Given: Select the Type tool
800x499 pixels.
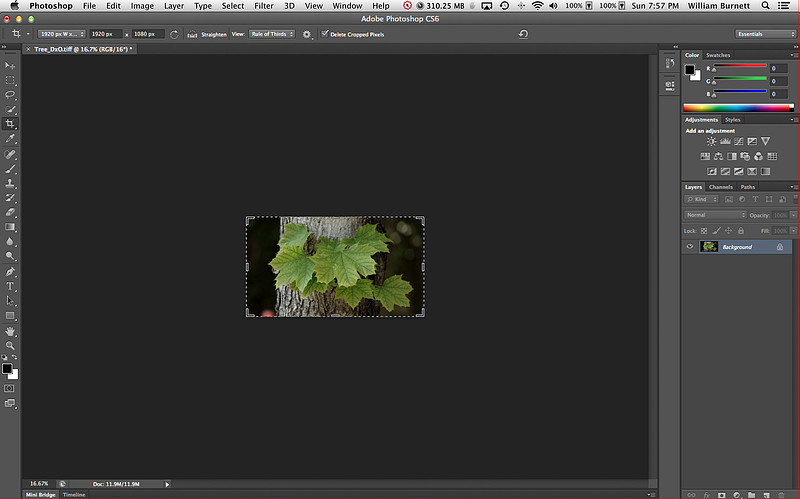Looking at the screenshot, I should [10, 286].
